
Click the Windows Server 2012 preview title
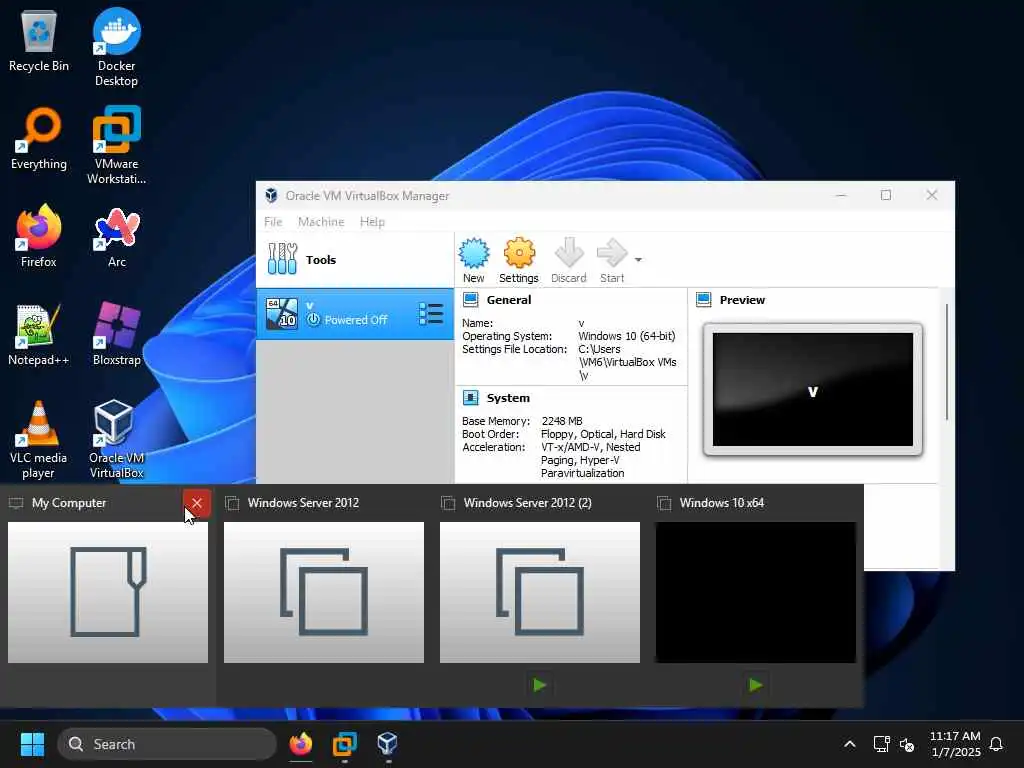pyautogui.click(x=303, y=503)
